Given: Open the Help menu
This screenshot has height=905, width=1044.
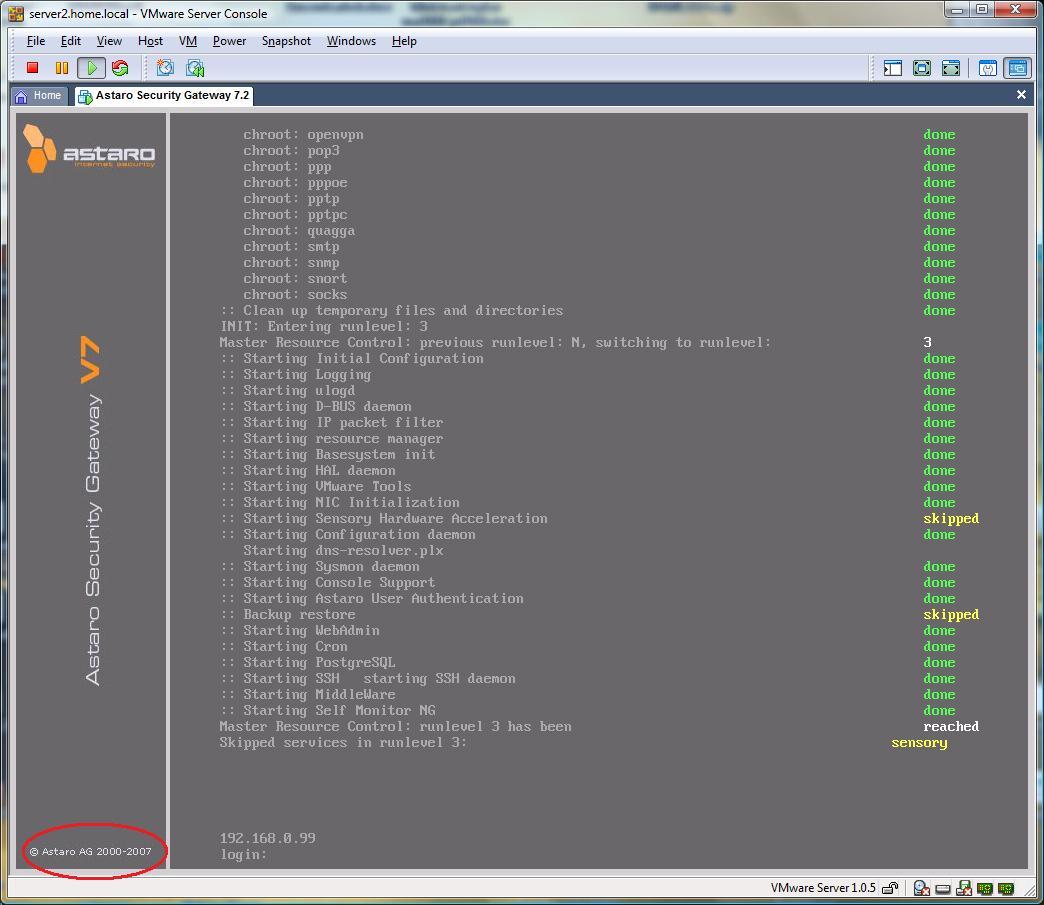Looking at the screenshot, I should point(404,41).
